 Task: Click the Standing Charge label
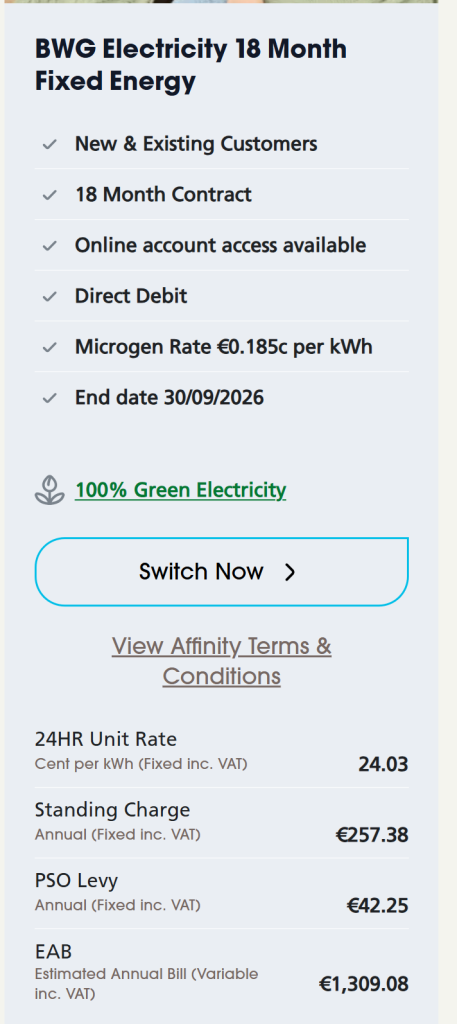coord(112,810)
